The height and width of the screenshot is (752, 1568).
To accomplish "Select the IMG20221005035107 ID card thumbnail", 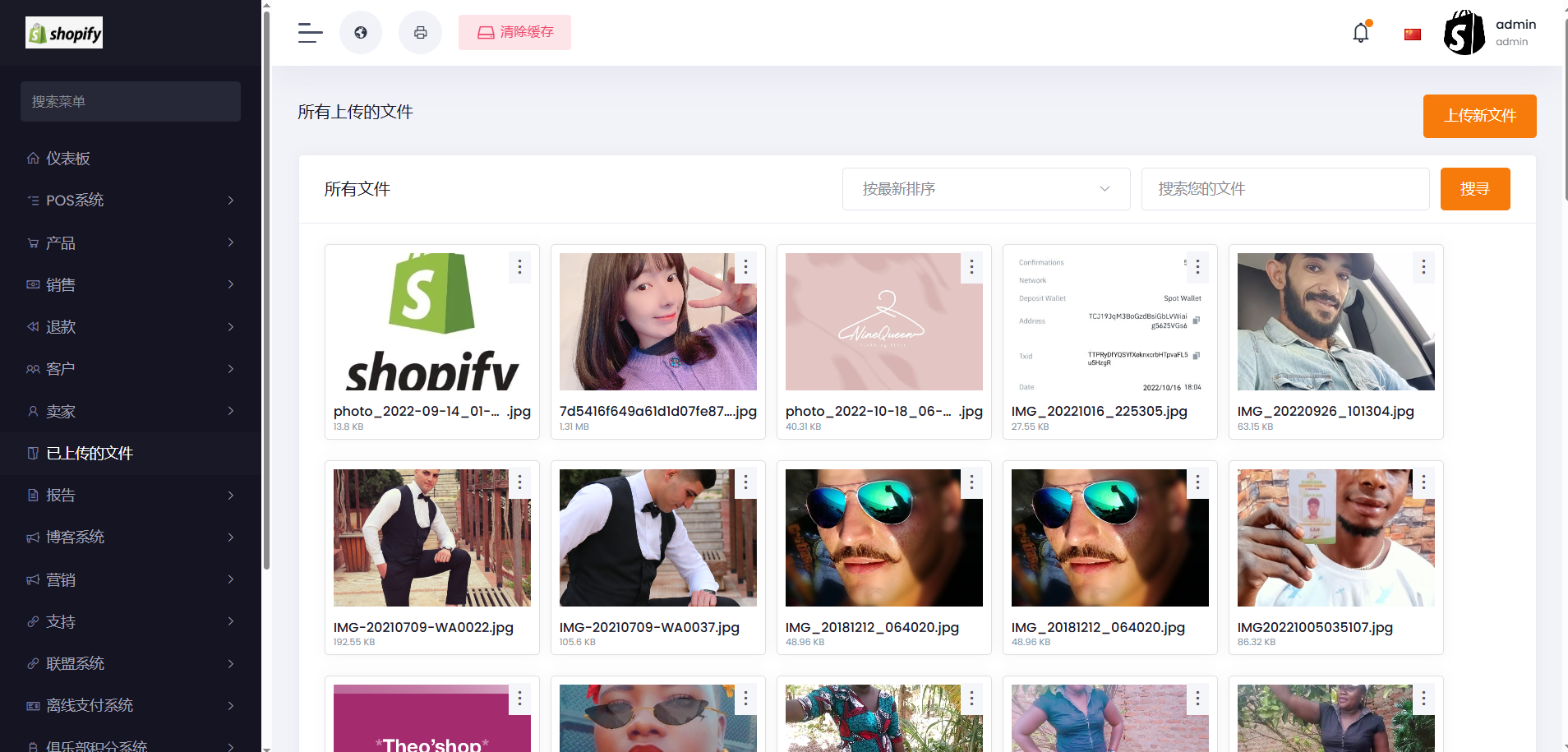I will (x=1336, y=537).
